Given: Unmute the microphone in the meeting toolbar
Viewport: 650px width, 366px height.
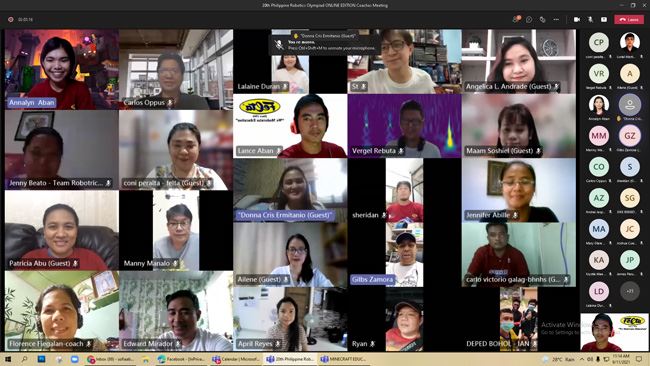Looking at the screenshot, I should pyautogui.click(x=590, y=19).
